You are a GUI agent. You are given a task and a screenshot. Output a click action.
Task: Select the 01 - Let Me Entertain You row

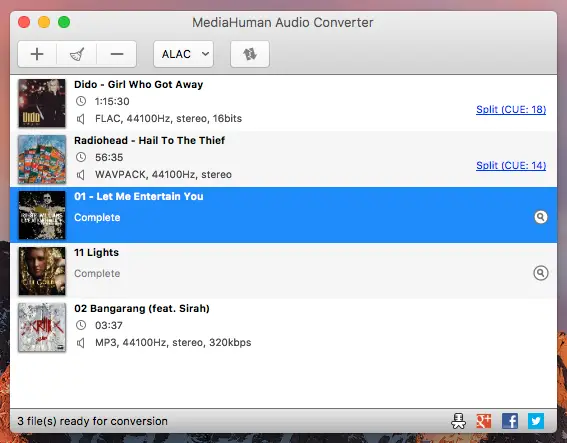pyautogui.click(x=284, y=215)
